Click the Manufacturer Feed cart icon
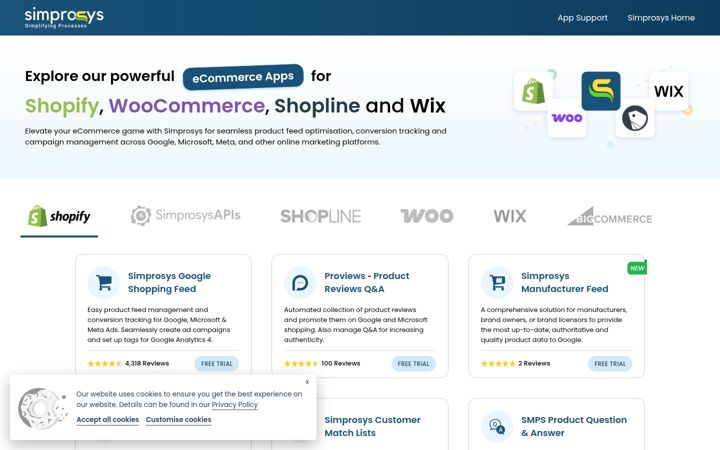720x450 pixels. 497,282
